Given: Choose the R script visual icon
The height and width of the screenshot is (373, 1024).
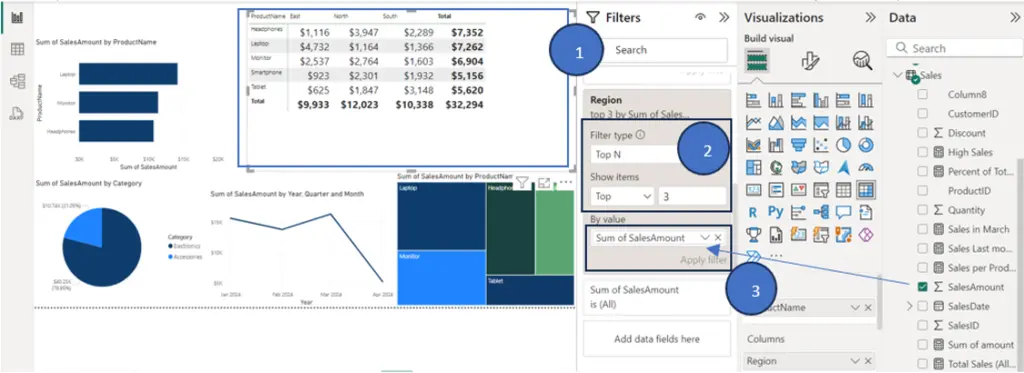Looking at the screenshot, I should [x=753, y=212].
